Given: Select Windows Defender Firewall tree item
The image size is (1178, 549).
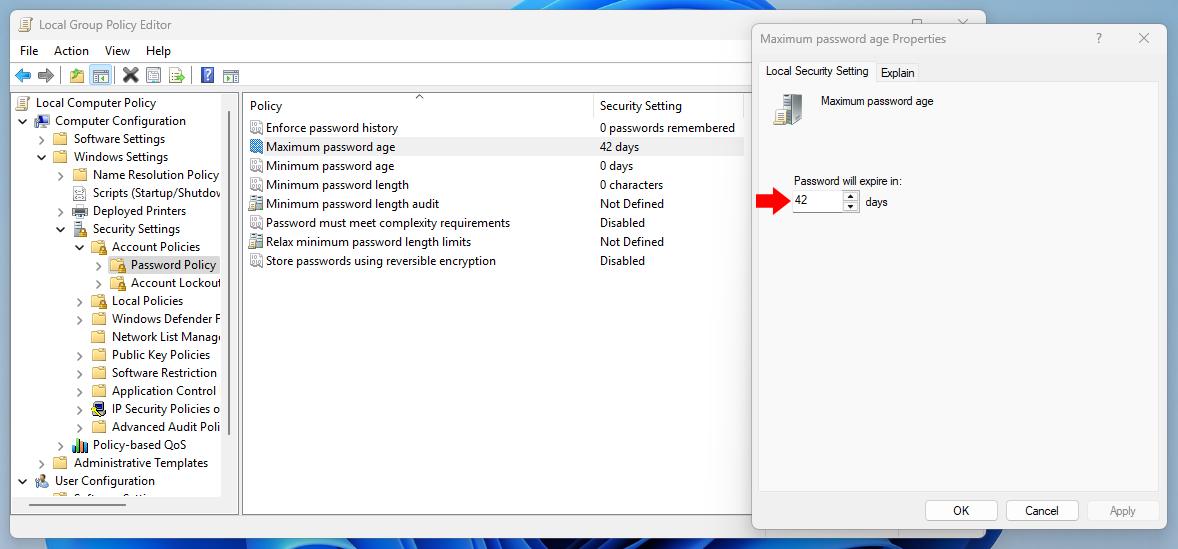Looking at the screenshot, I should pyautogui.click(x=166, y=319).
